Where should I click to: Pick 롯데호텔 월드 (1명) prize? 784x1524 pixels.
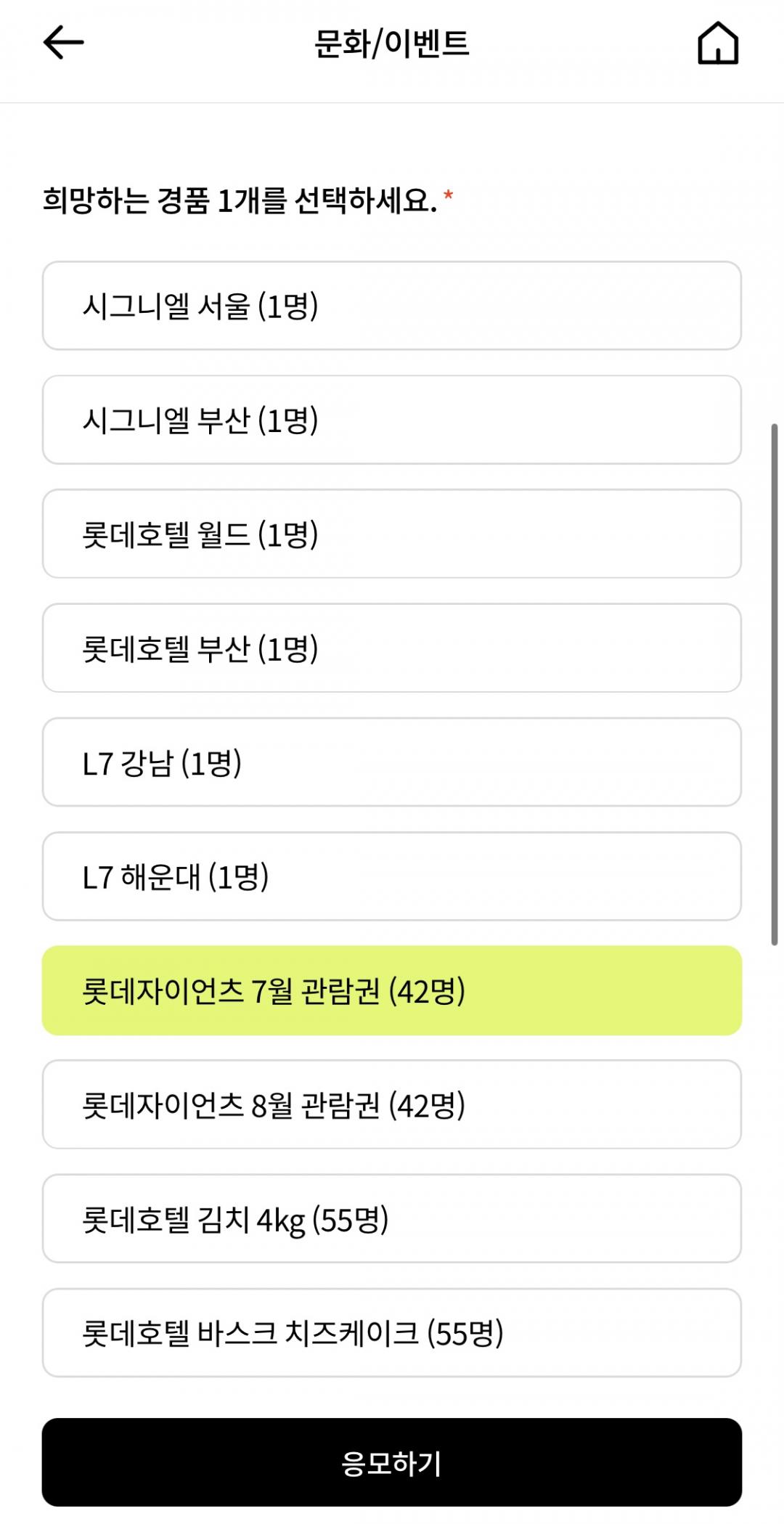[391, 534]
